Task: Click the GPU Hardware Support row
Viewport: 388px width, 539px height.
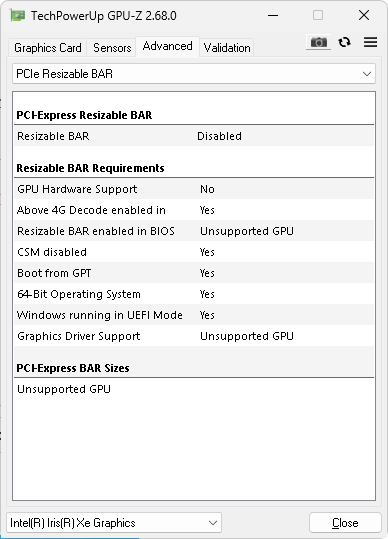Action: click(194, 189)
